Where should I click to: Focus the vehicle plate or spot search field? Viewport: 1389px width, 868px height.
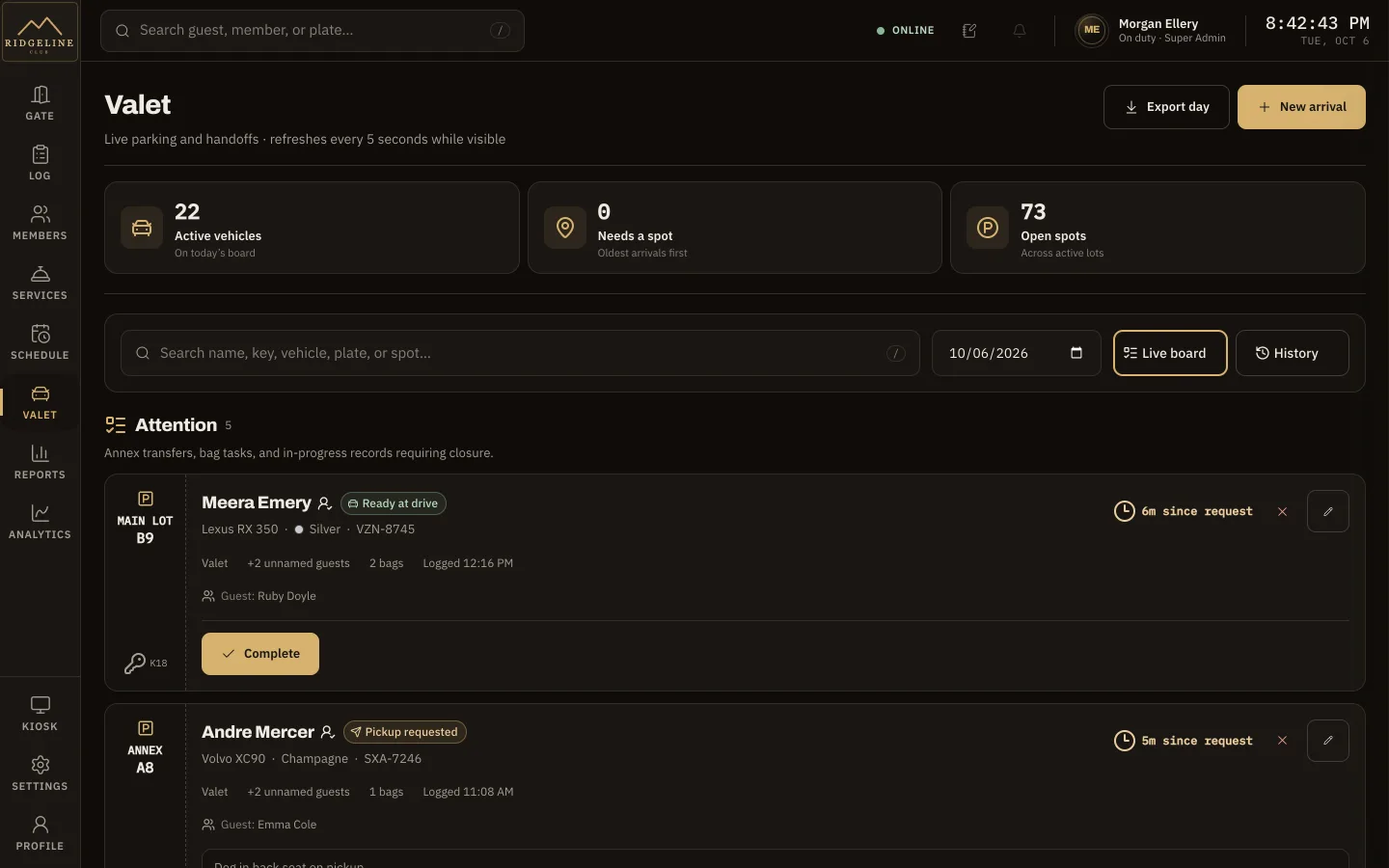pos(520,353)
